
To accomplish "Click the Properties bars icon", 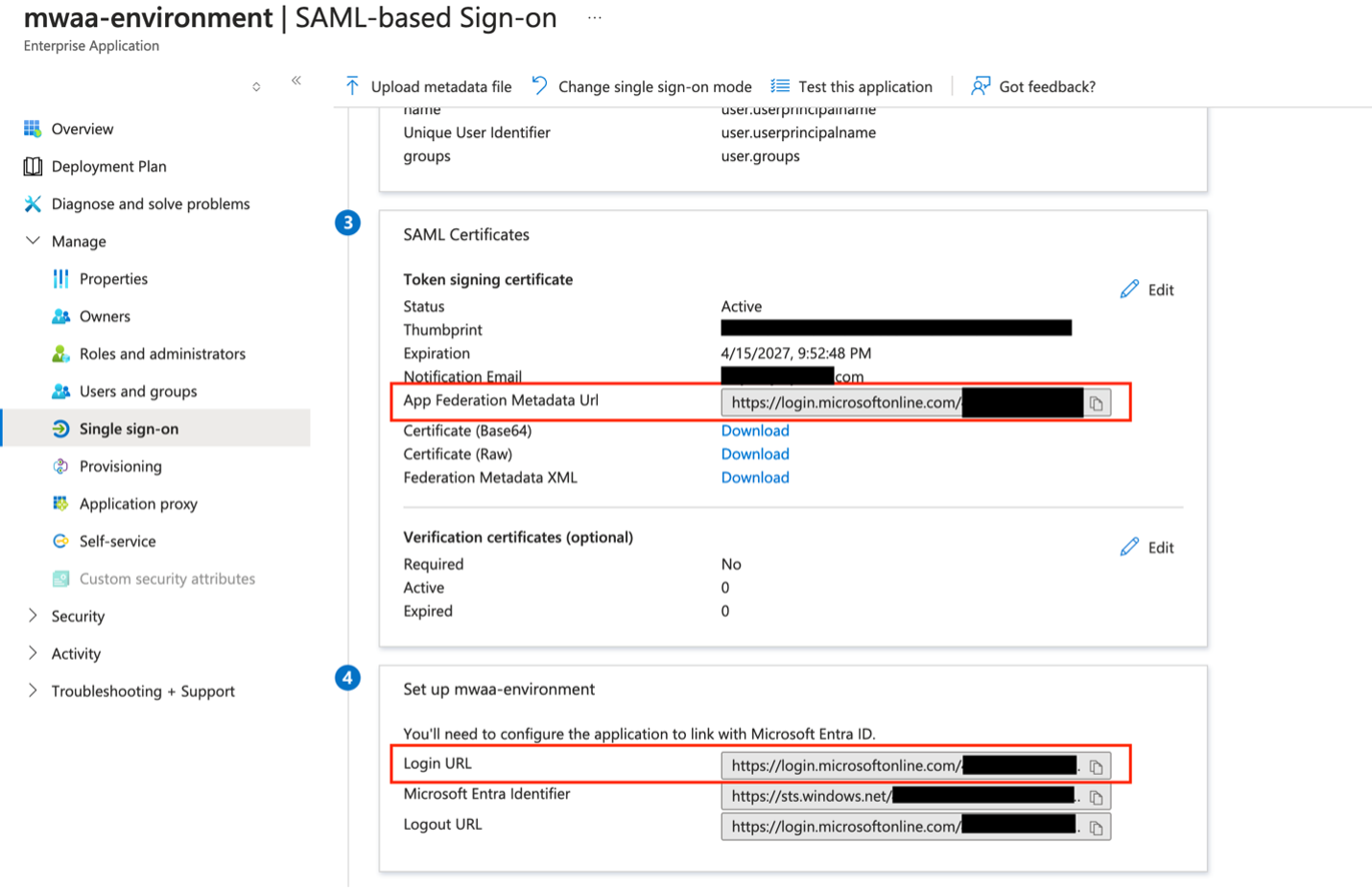I will (60, 278).
